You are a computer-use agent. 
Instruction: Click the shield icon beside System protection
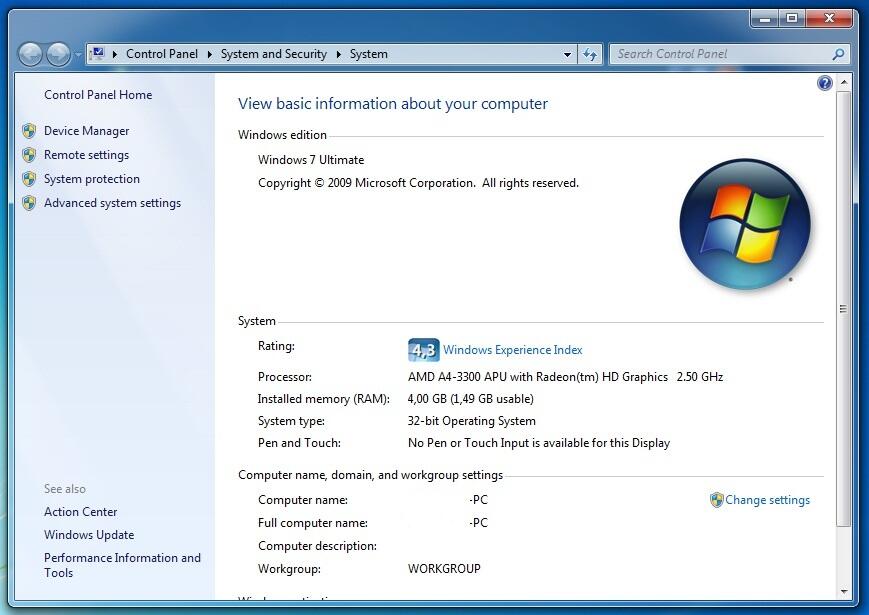click(x=29, y=179)
